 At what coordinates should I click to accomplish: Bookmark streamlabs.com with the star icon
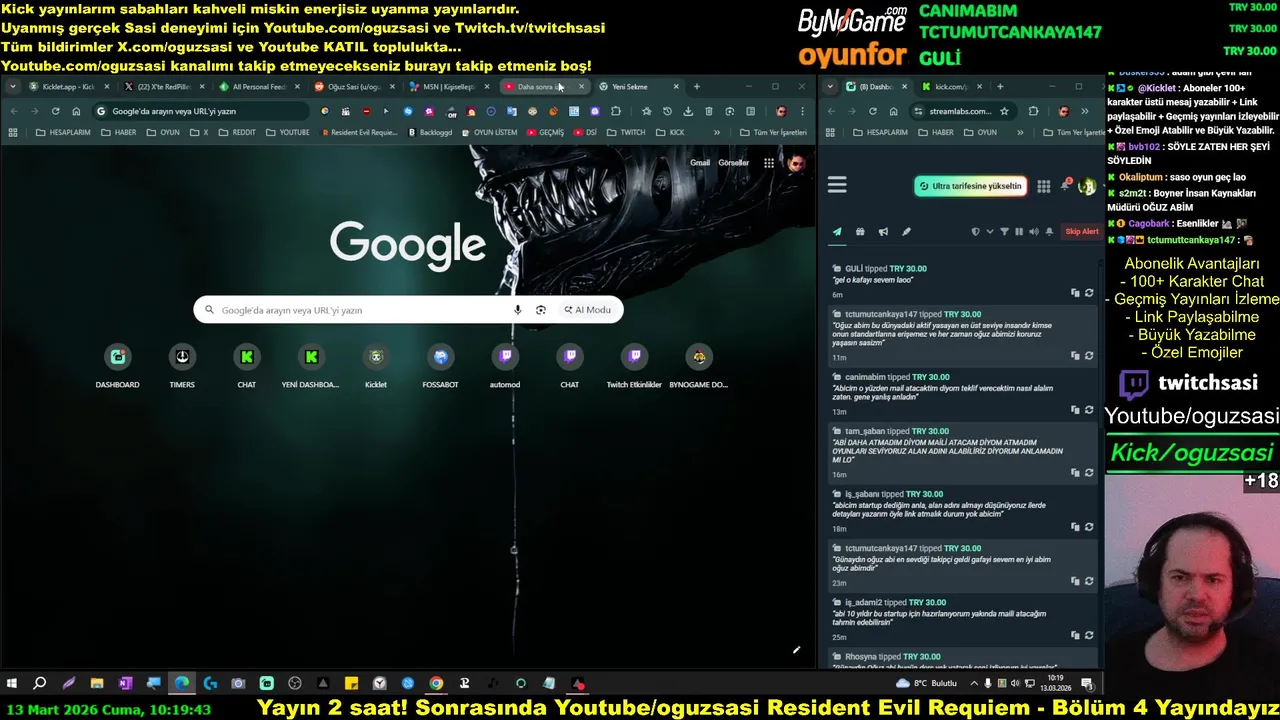pos(1004,111)
